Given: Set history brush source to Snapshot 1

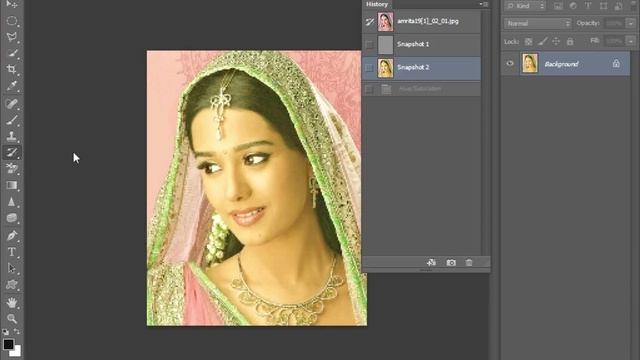Looking at the screenshot, I should pyautogui.click(x=369, y=44).
